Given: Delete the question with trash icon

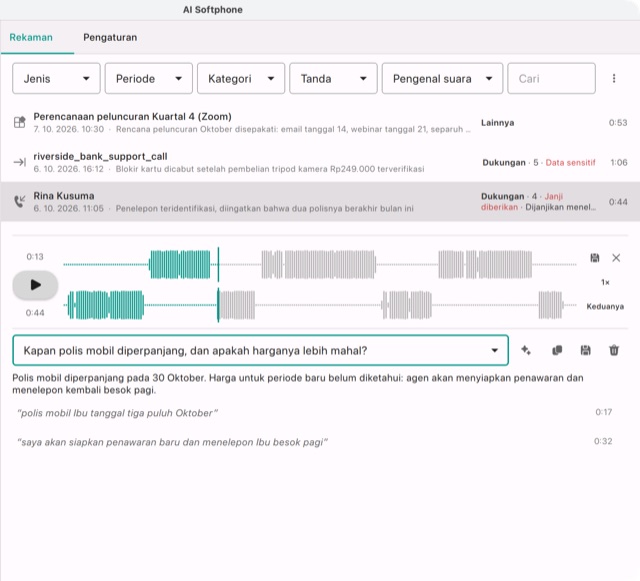Looking at the screenshot, I should pyautogui.click(x=614, y=350).
